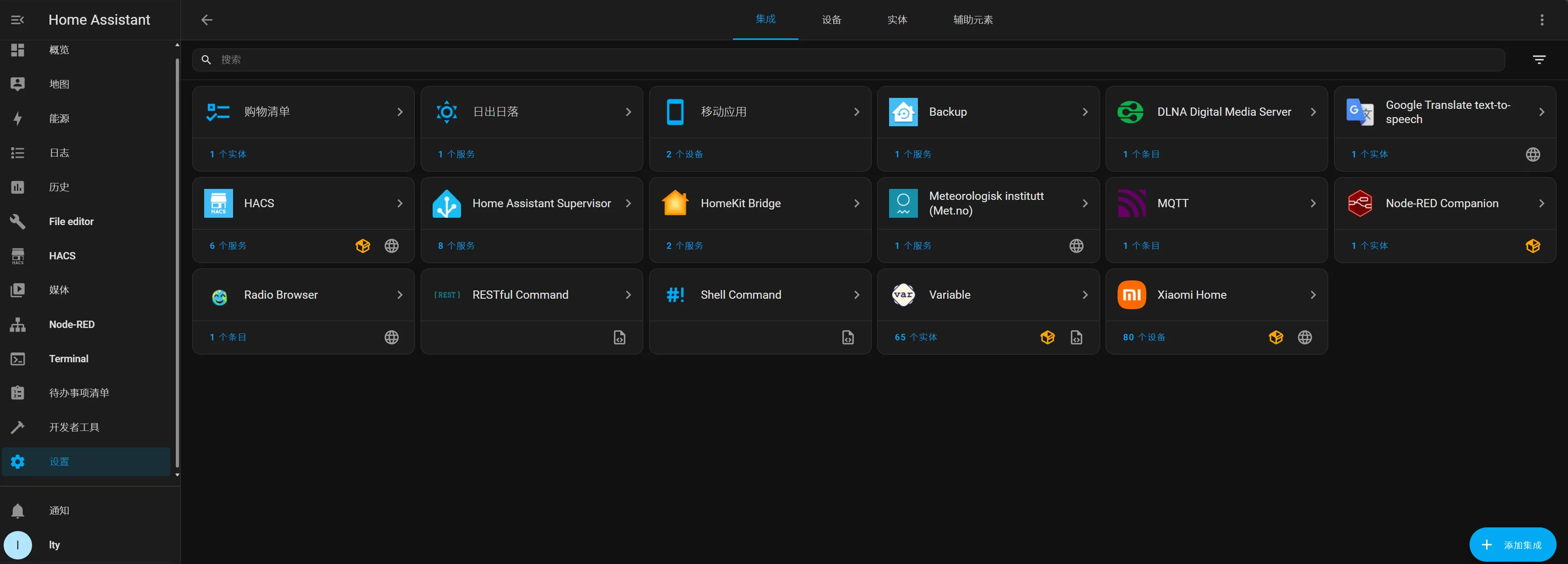
Task: Collapse the sidebar using hamburger icon
Action: click(18, 20)
